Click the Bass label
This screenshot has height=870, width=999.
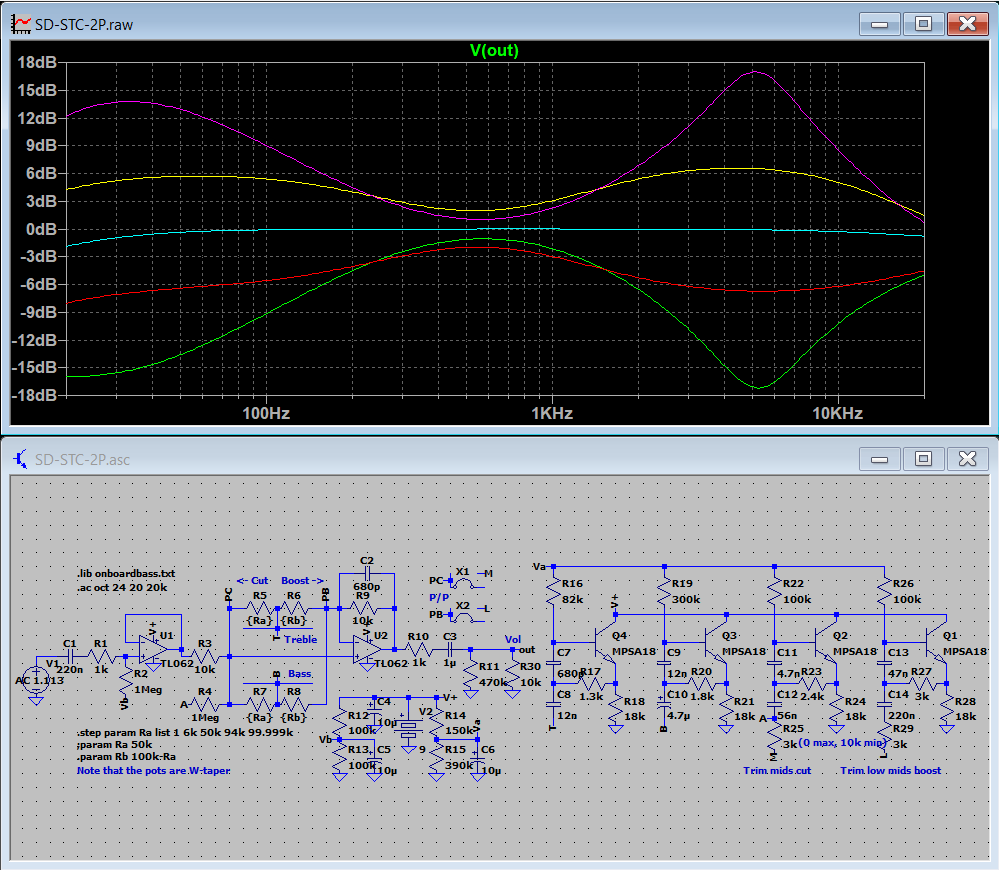click(299, 674)
